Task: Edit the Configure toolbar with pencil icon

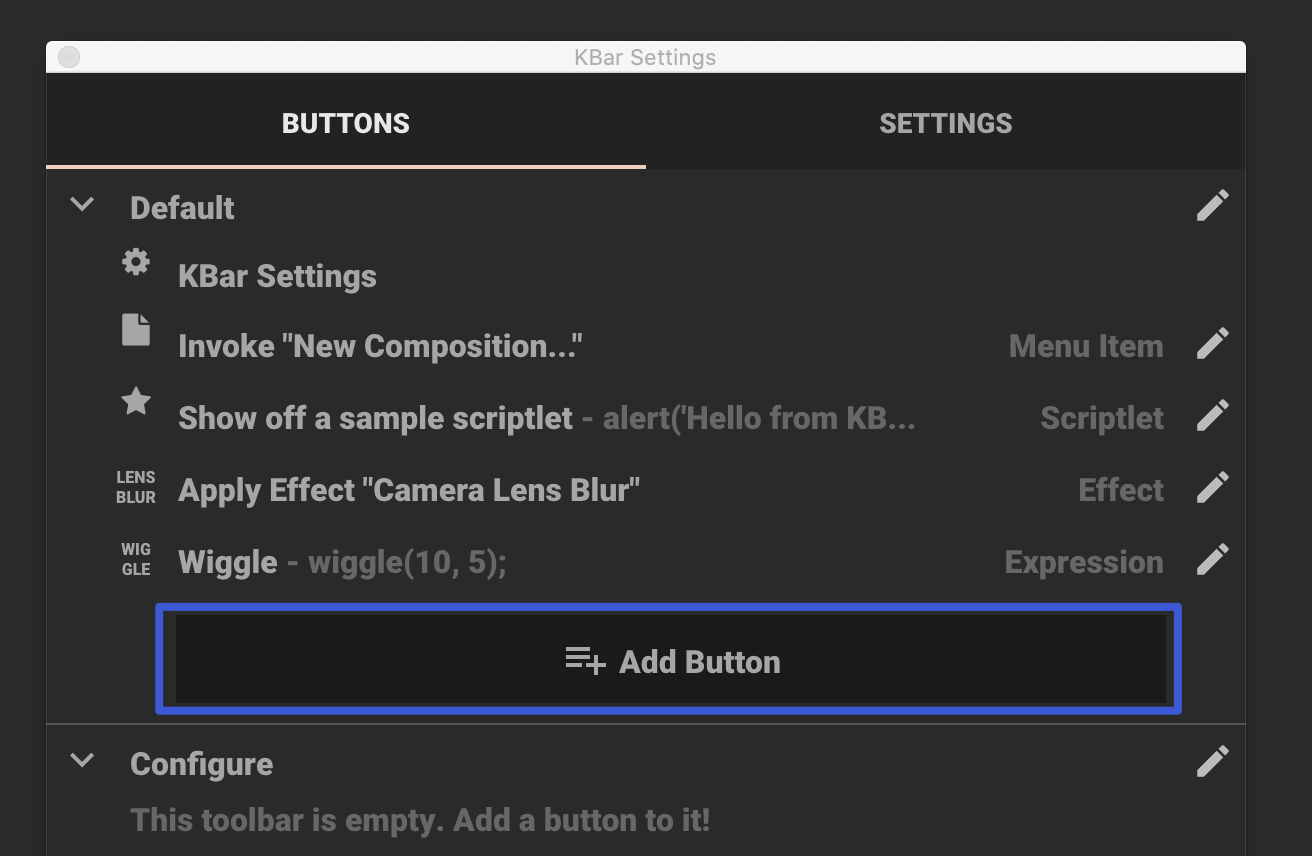Action: point(1212,762)
